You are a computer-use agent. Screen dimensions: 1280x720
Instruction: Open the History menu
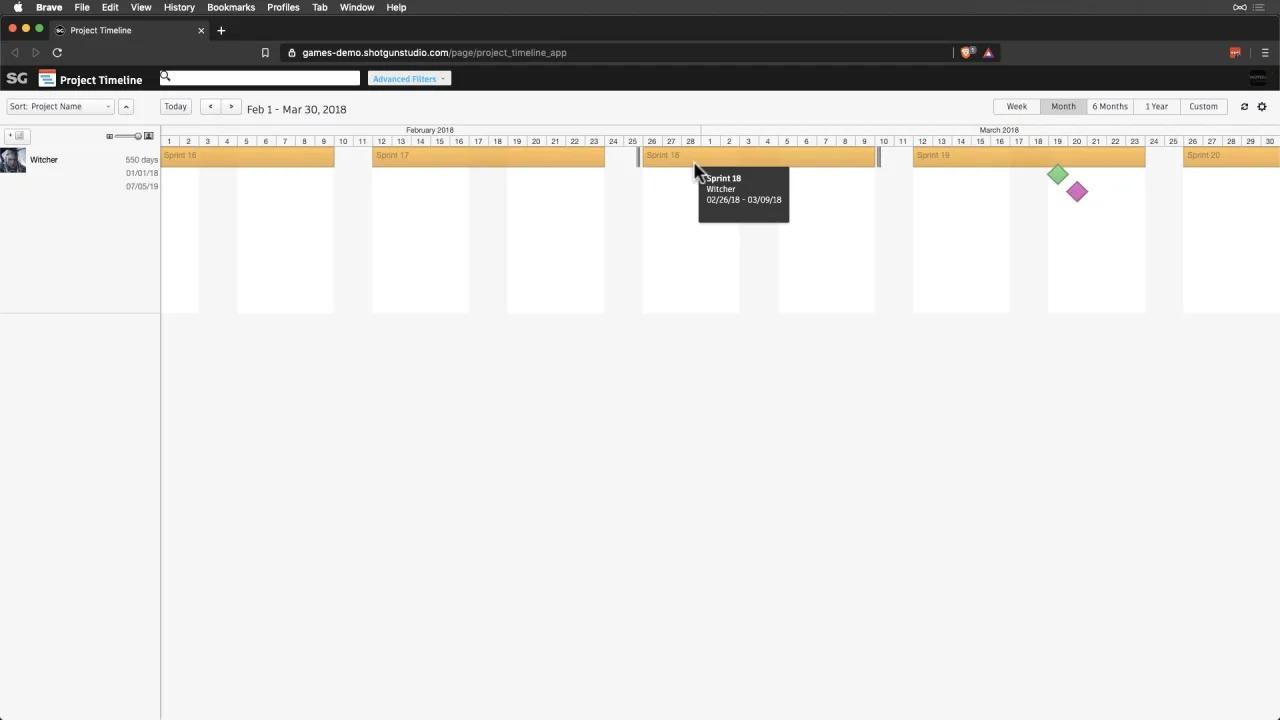coord(179,7)
